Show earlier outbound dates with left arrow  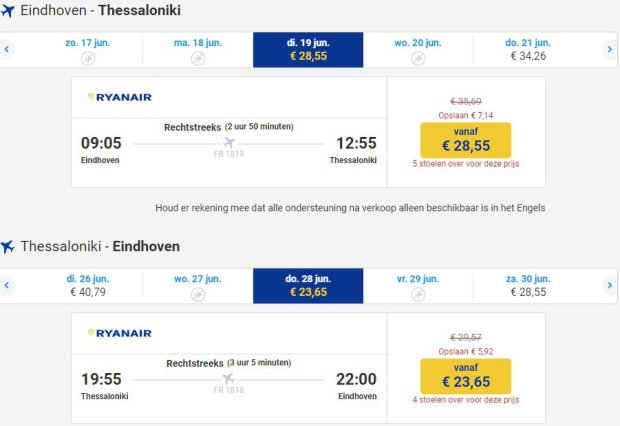[x=7, y=48]
